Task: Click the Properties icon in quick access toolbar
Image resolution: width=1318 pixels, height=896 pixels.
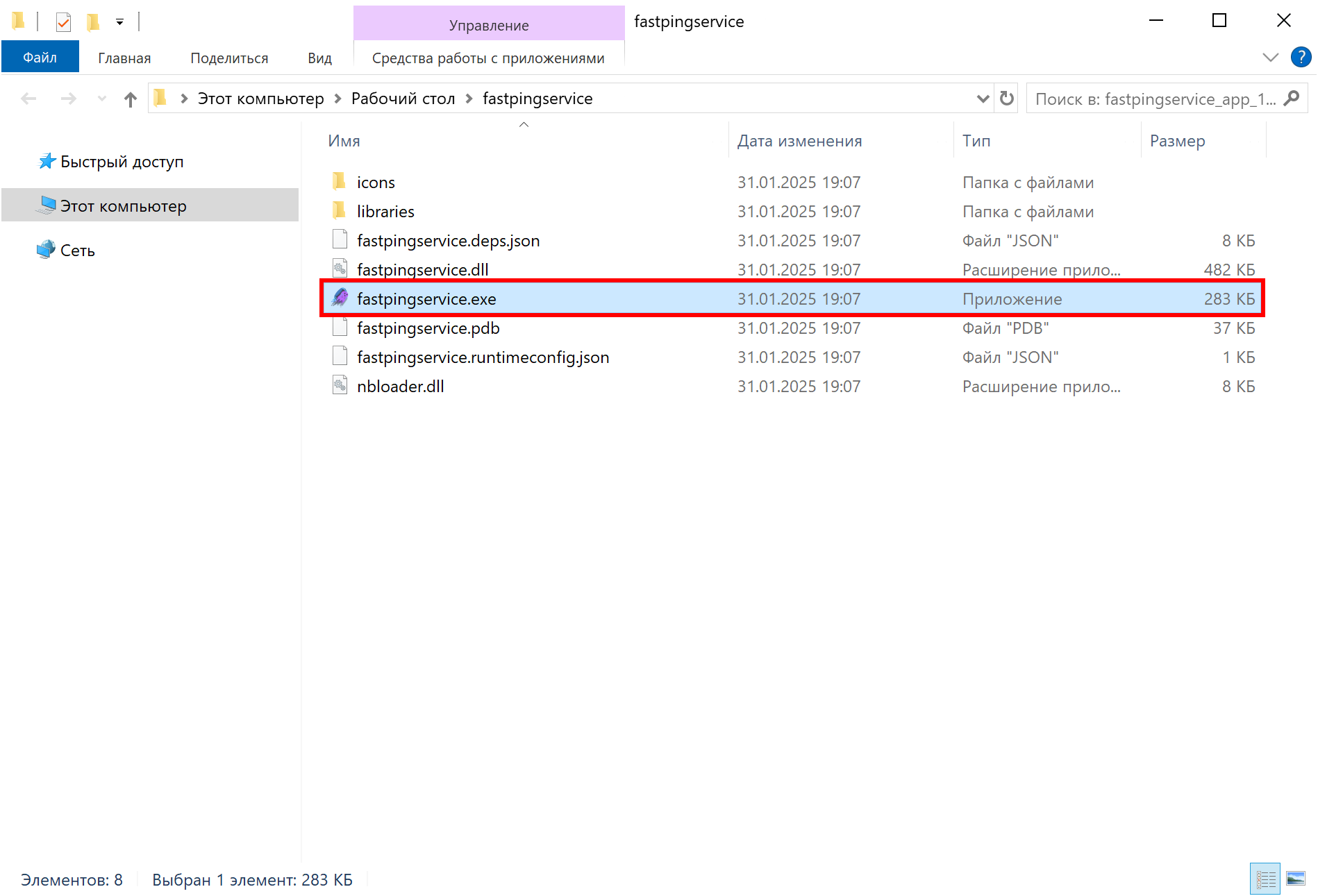Action: point(63,22)
